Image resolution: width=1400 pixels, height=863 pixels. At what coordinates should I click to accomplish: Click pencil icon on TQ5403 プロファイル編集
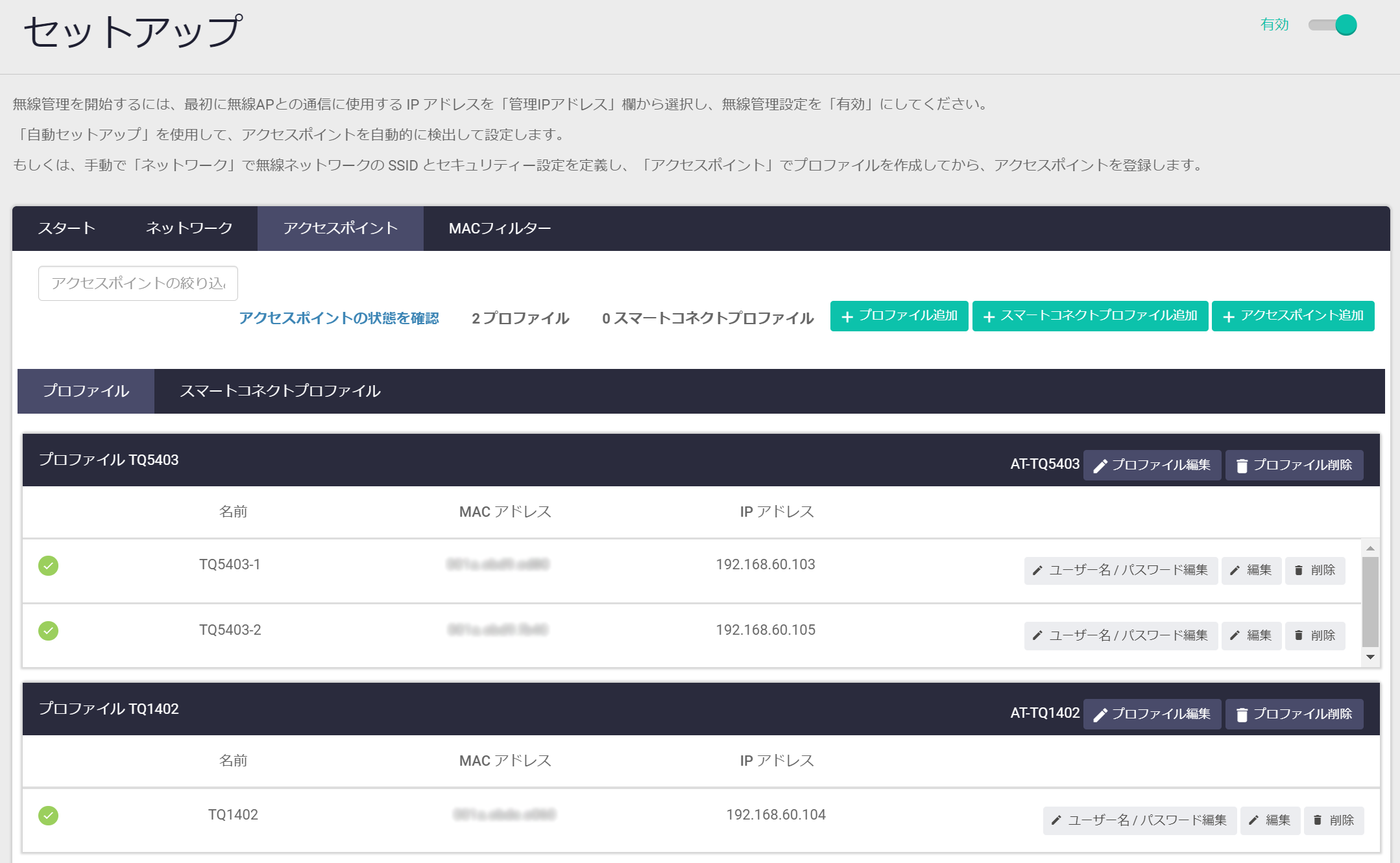tap(1100, 466)
